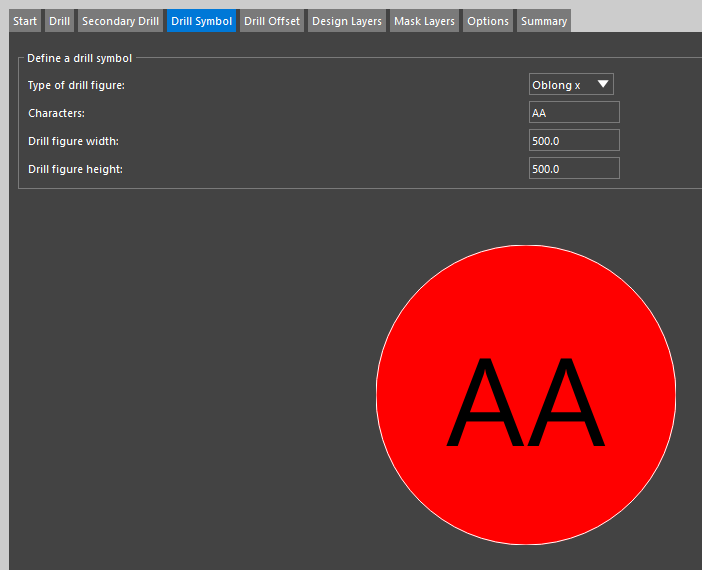Focus the Drill figure width field

(574, 141)
